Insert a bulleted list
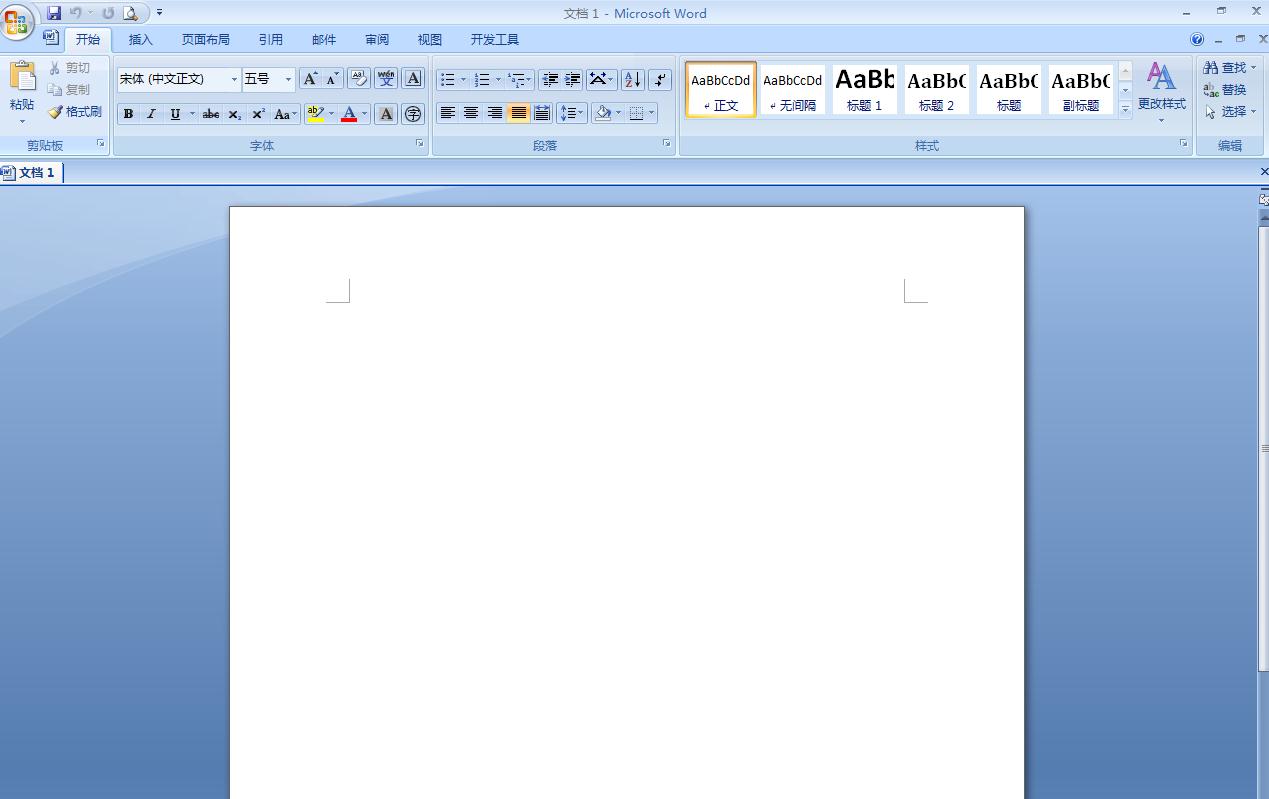The width and height of the screenshot is (1269, 799). pyautogui.click(x=447, y=79)
